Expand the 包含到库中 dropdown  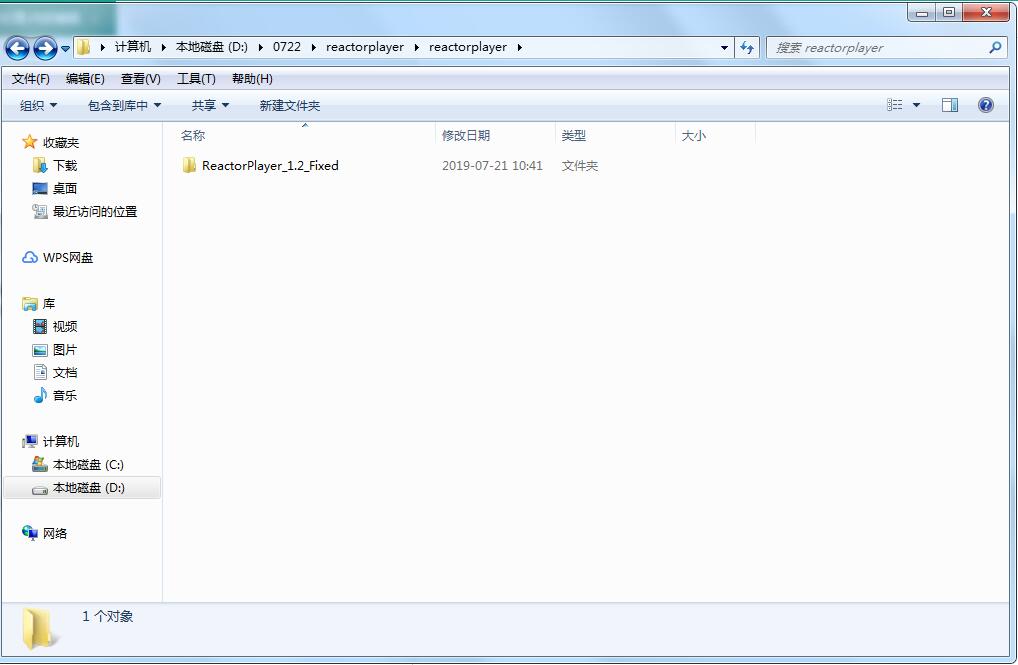click(125, 105)
